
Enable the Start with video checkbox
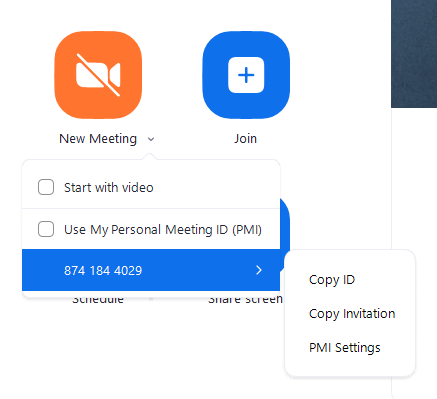click(x=46, y=187)
